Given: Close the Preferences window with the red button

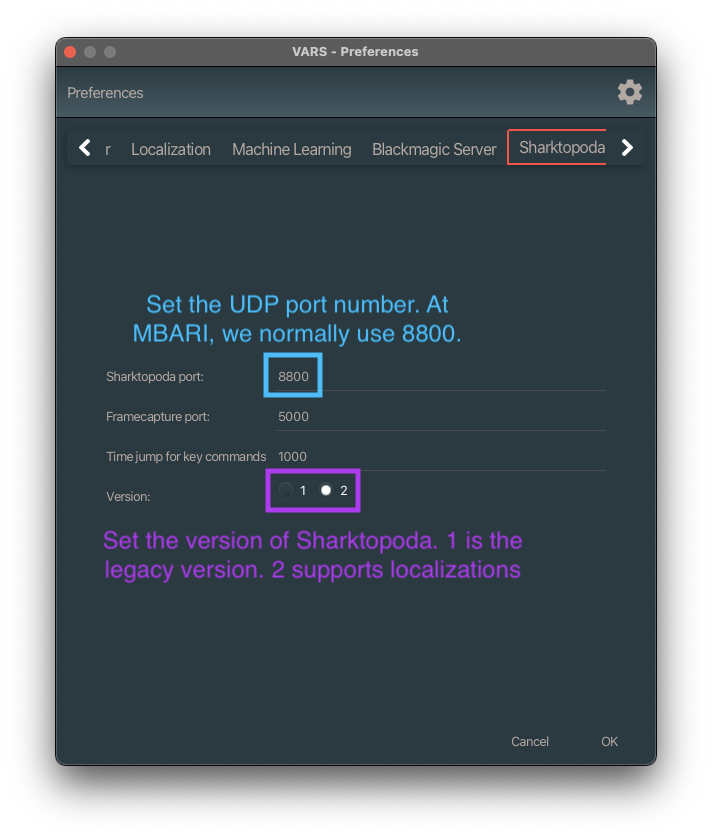Looking at the screenshot, I should [x=70, y=52].
